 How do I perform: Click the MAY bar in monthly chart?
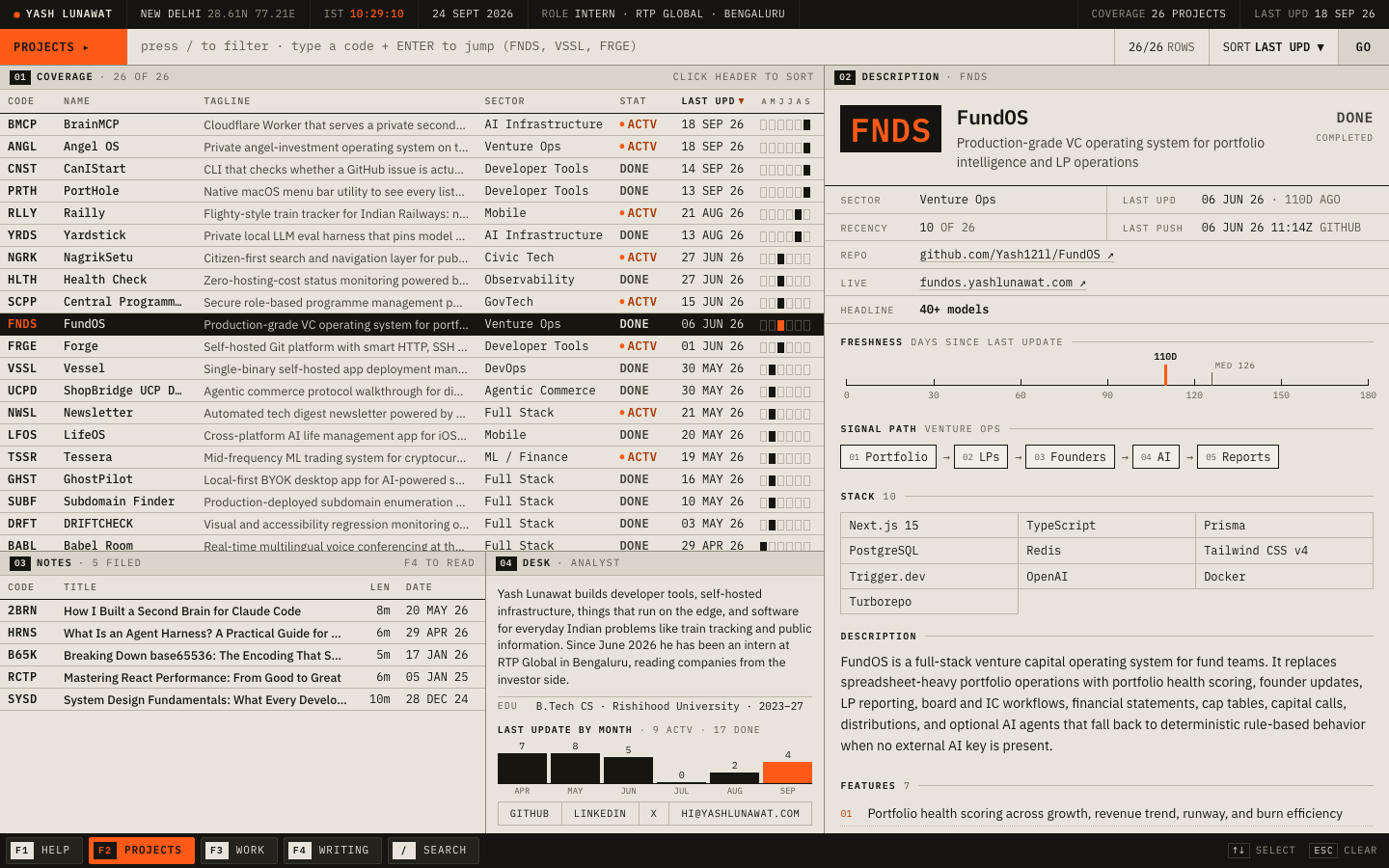pos(575,768)
